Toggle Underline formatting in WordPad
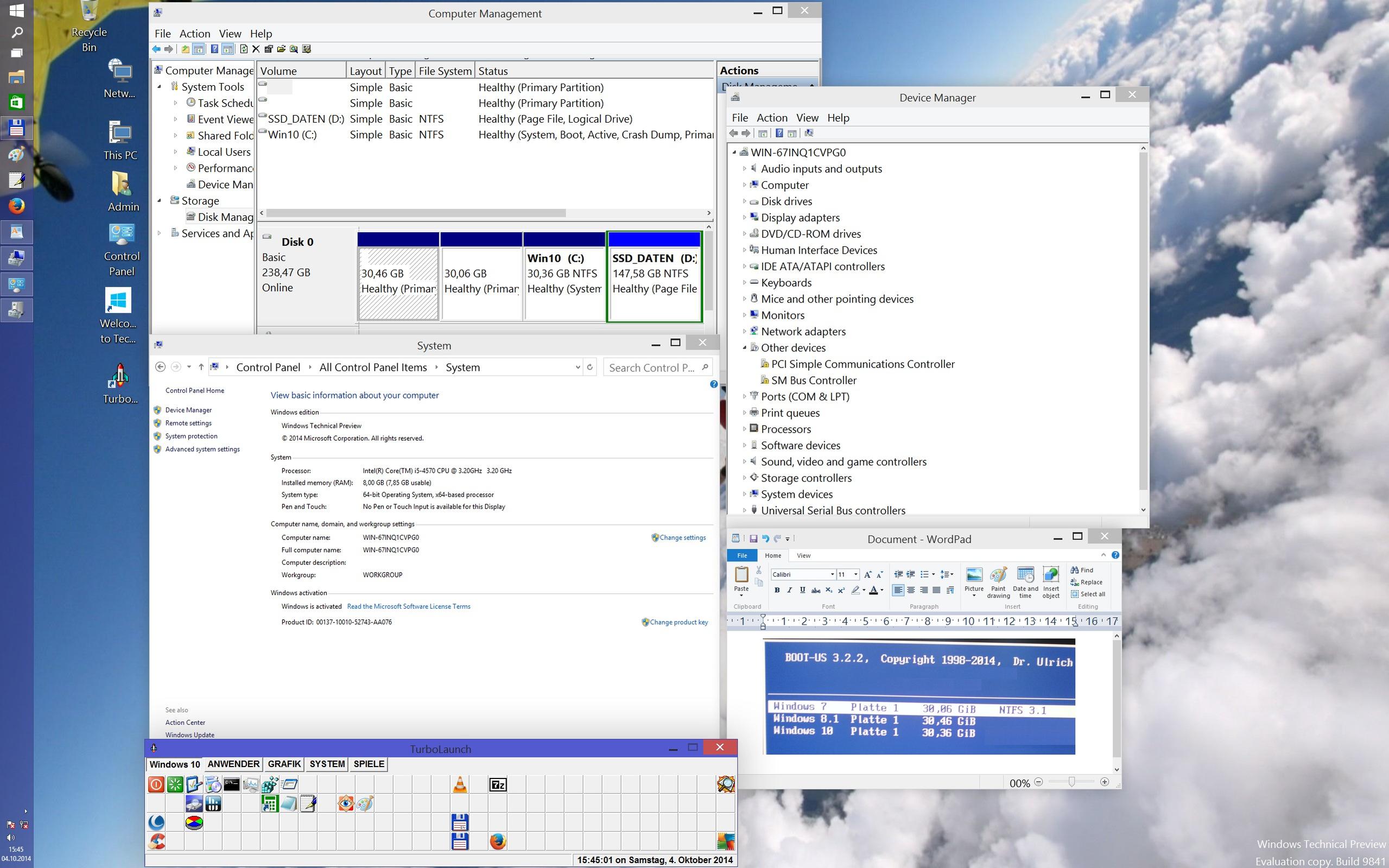The width and height of the screenshot is (1389, 868). pyautogui.click(x=802, y=590)
